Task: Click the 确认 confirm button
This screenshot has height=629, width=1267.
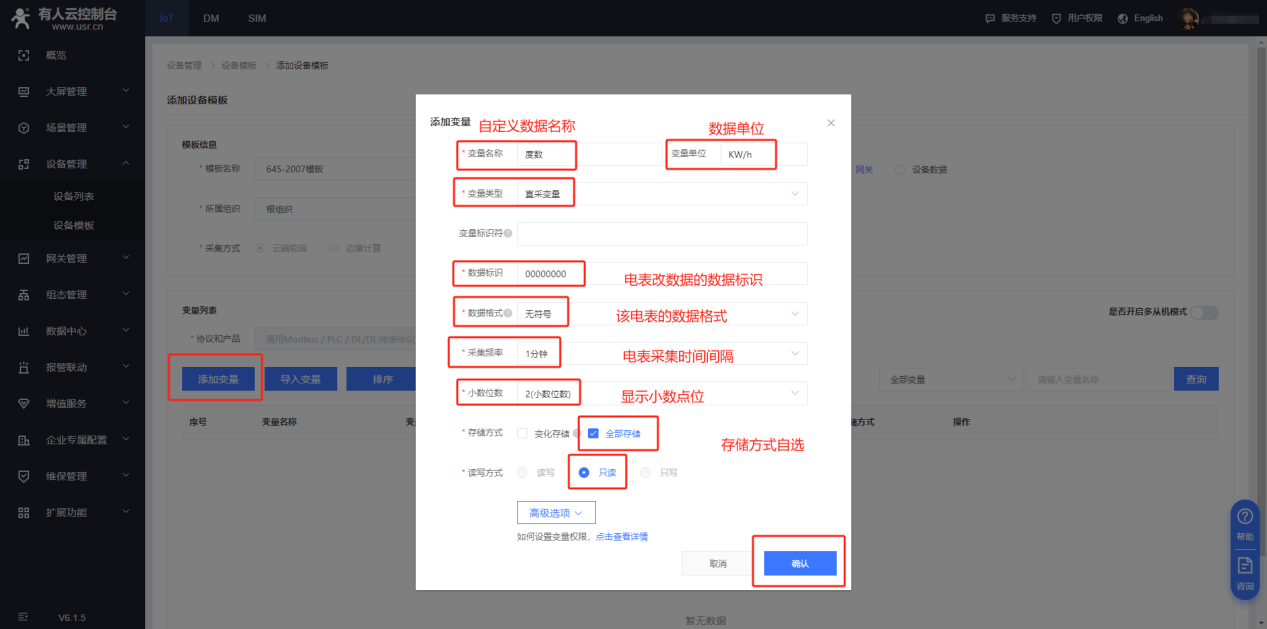Action: (x=800, y=564)
